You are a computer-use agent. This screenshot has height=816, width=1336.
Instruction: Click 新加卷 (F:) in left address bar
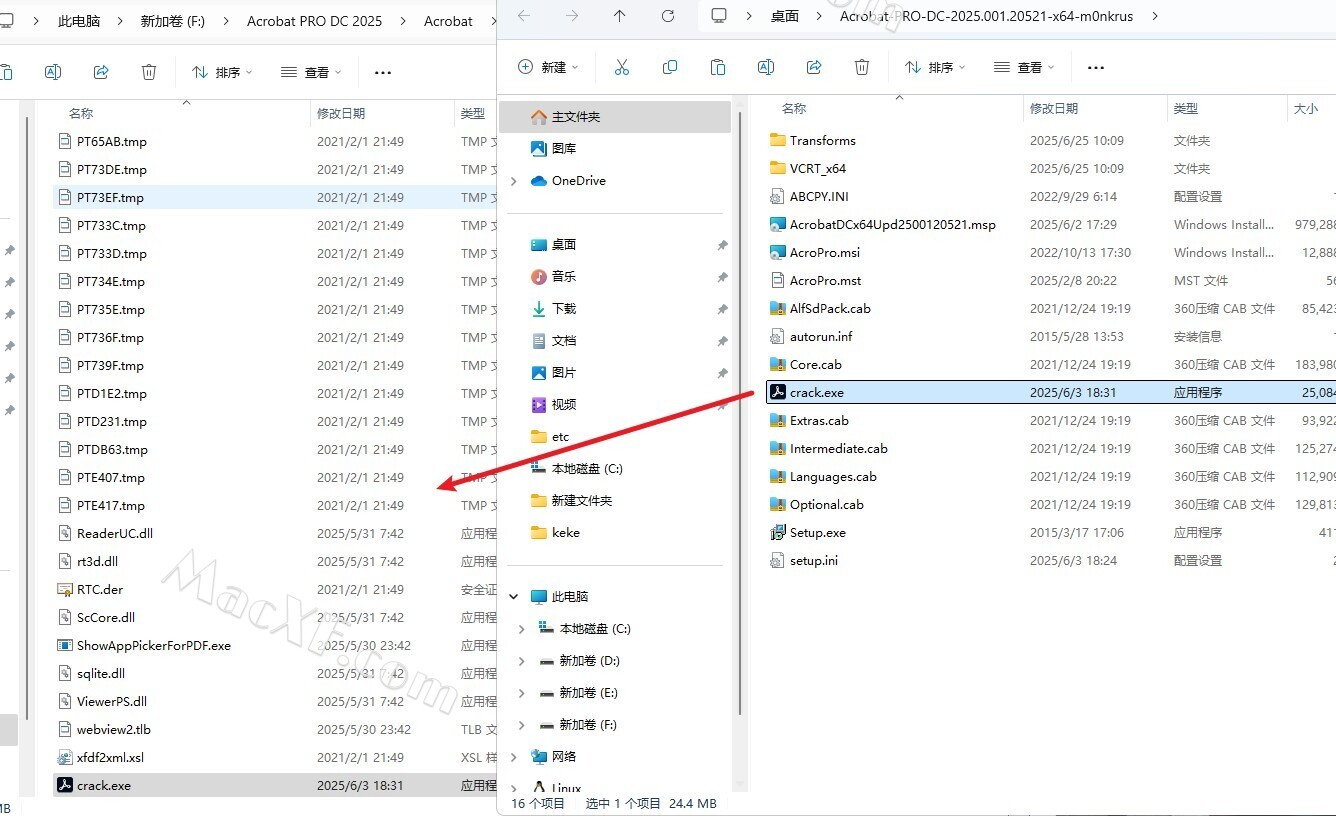(172, 21)
